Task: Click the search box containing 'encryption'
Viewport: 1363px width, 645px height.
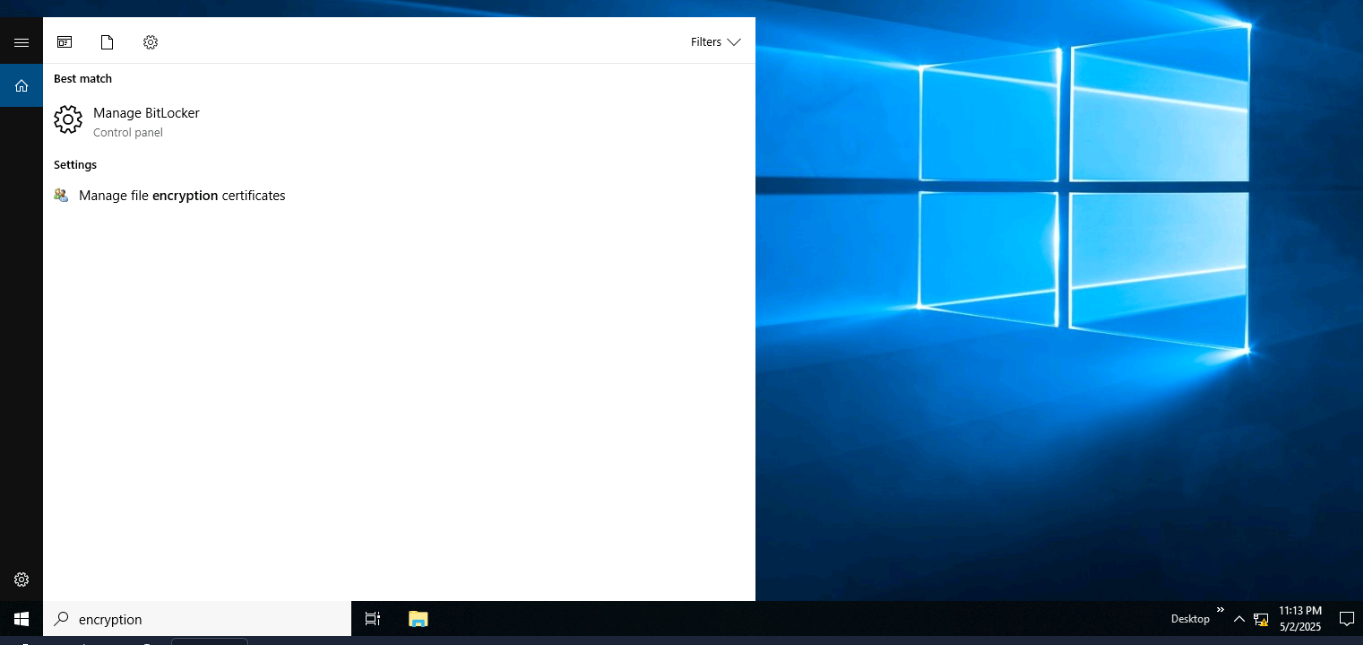Action: coord(200,619)
